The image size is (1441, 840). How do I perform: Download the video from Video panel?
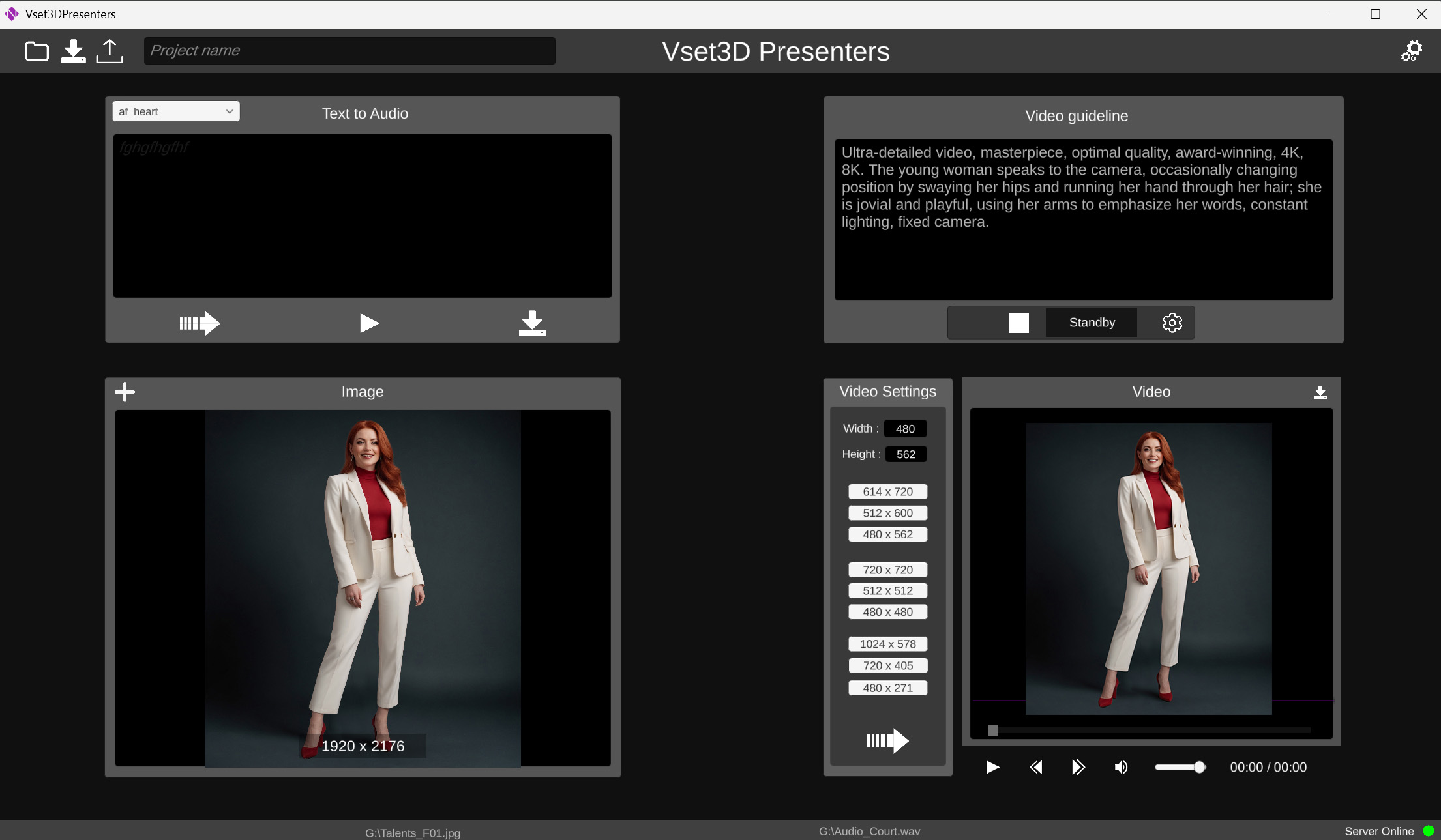coord(1320,392)
